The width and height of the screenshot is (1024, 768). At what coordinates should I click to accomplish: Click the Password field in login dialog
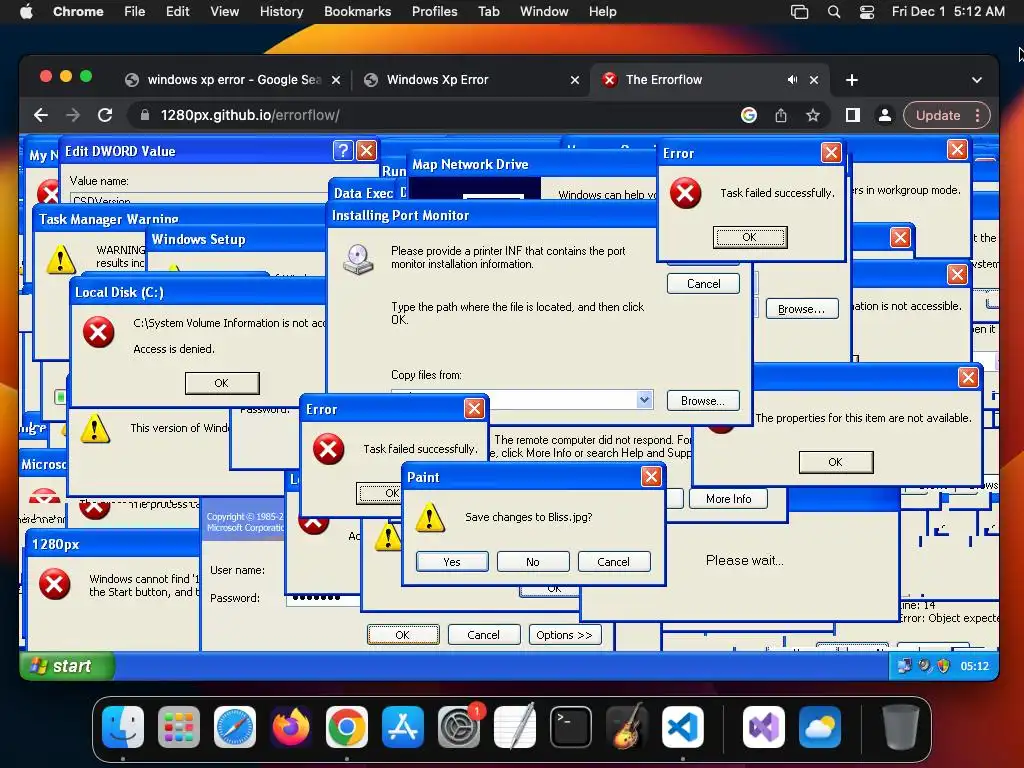pos(323,598)
